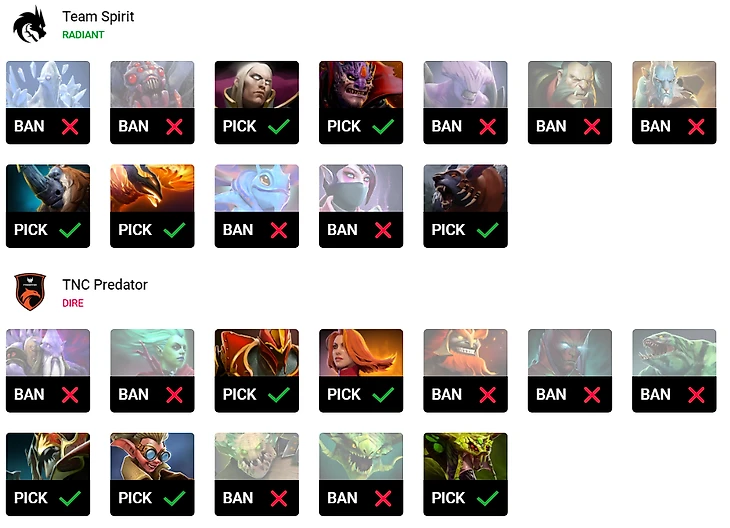This screenshot has height=528, width=730.
Task: Select the Lina picked hero portrait
Action: [360, 353]
